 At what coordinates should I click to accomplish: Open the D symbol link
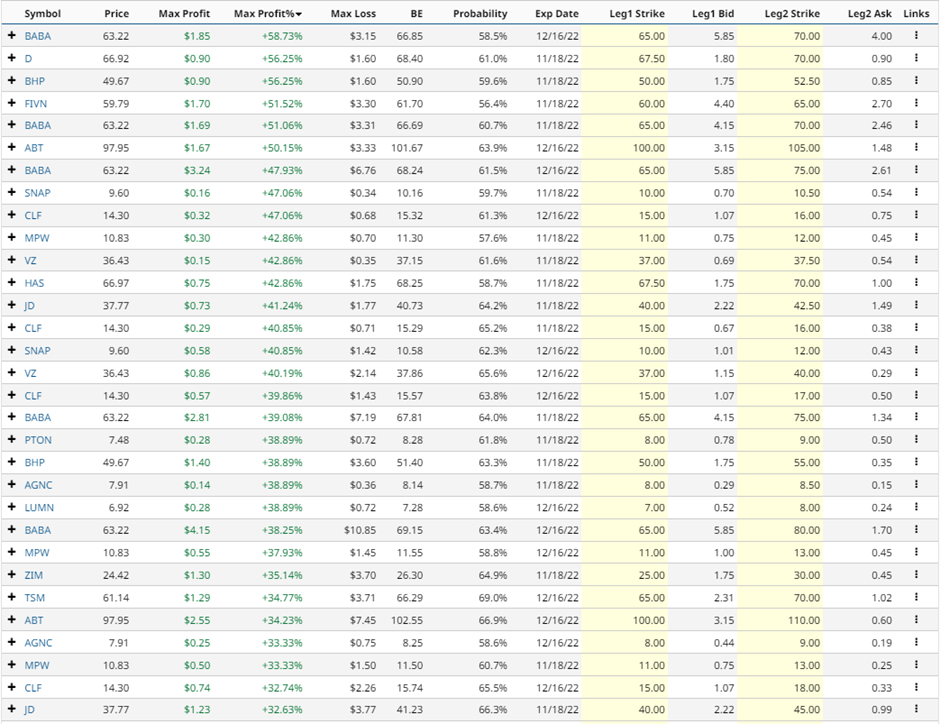pyautogui.click(x=28, y=58)
